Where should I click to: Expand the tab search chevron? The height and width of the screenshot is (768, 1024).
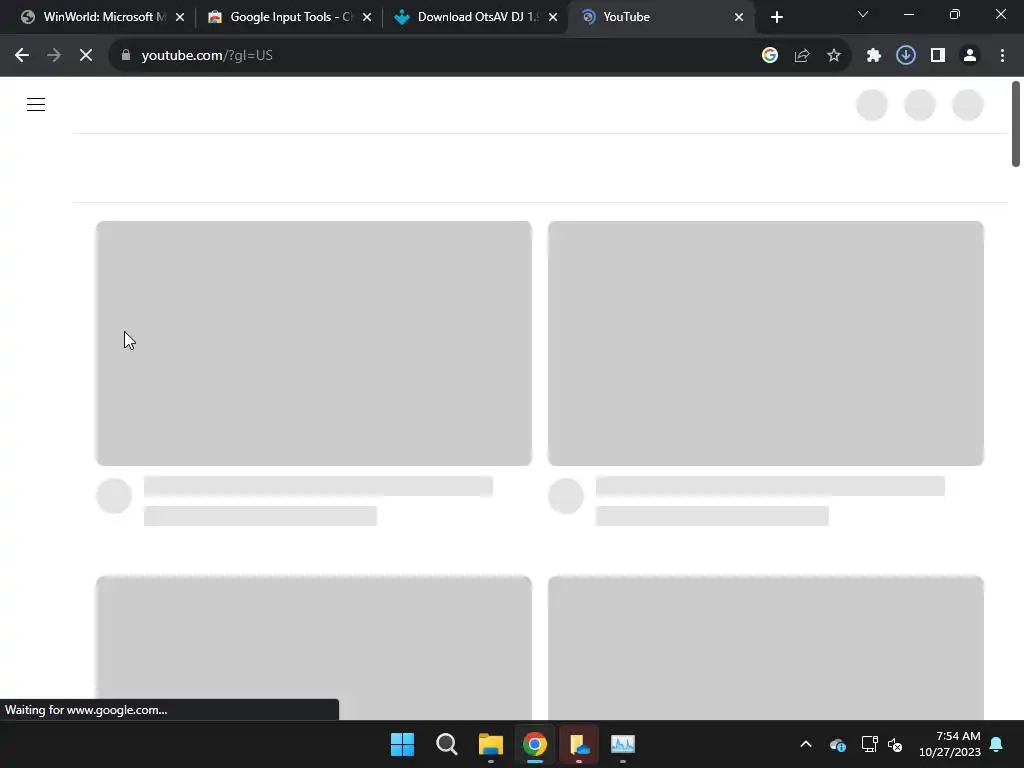pyautogui.click(x=863, y=14)
